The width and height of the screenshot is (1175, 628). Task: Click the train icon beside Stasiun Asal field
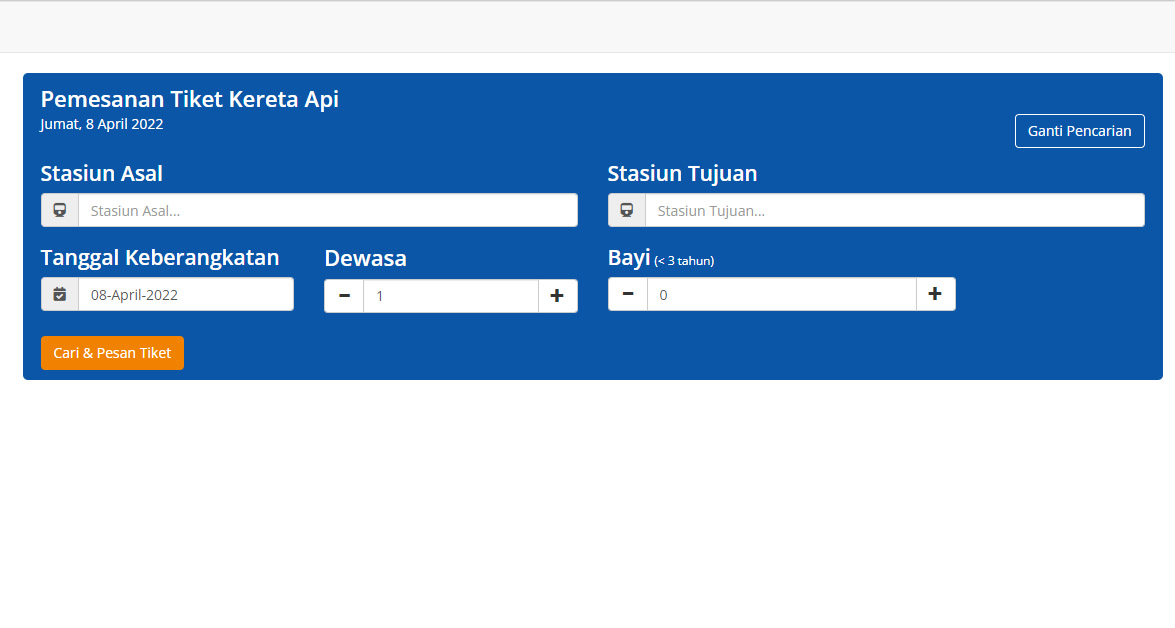click(x=60, y=210)
